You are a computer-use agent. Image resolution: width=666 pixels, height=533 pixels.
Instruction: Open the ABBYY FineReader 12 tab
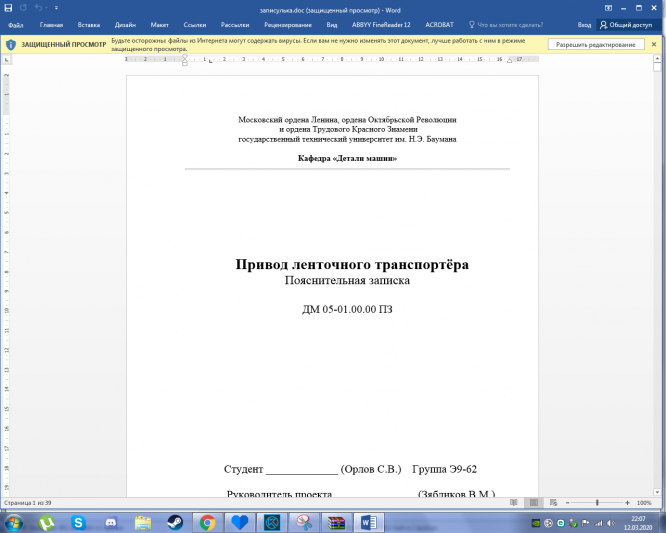(381, 25)
